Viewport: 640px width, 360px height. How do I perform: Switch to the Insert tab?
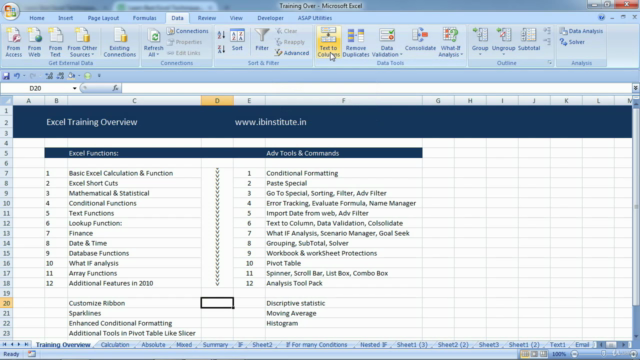65,18
